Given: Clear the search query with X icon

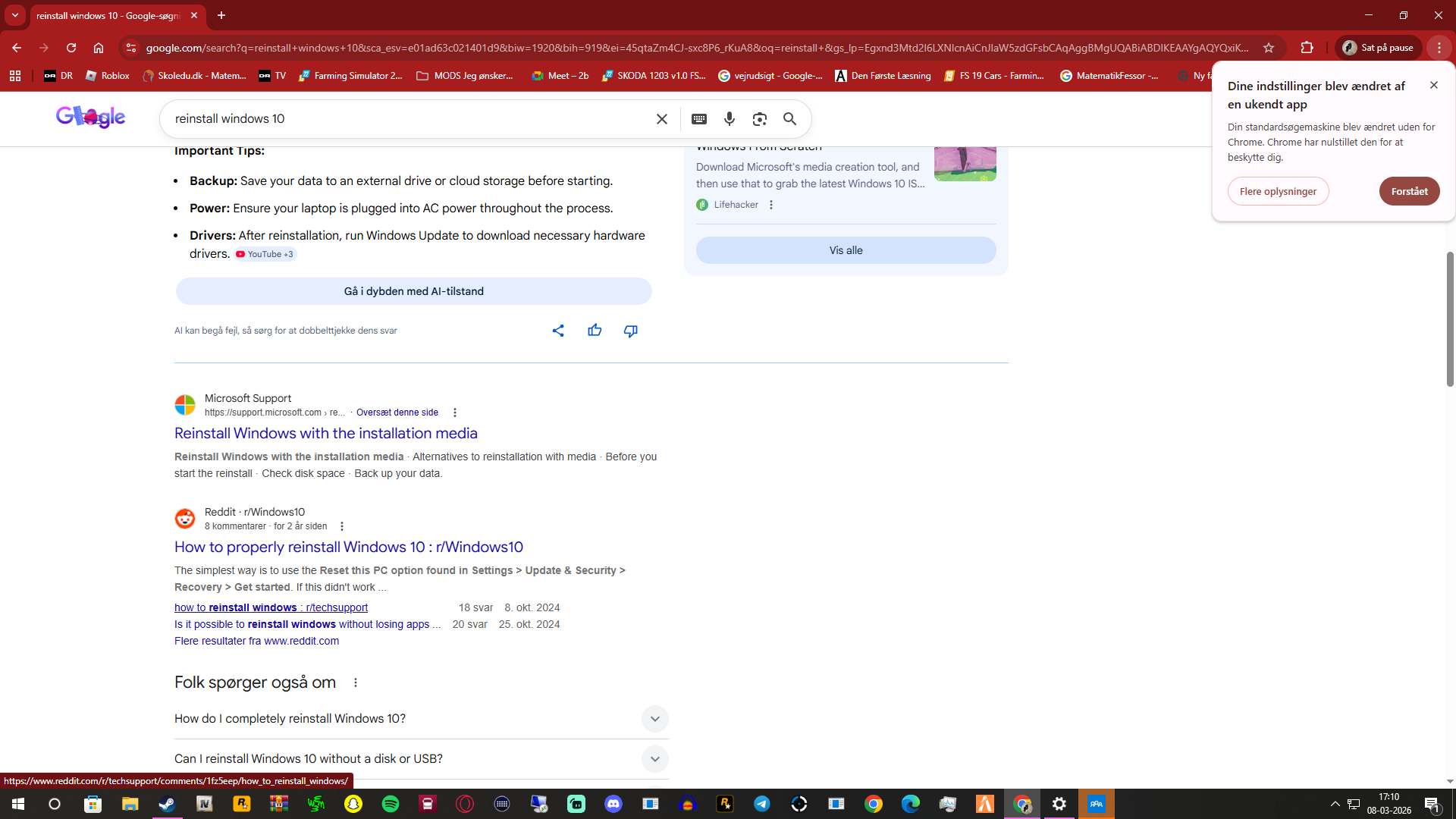Looking at the screenshot, I should (662, 119).
